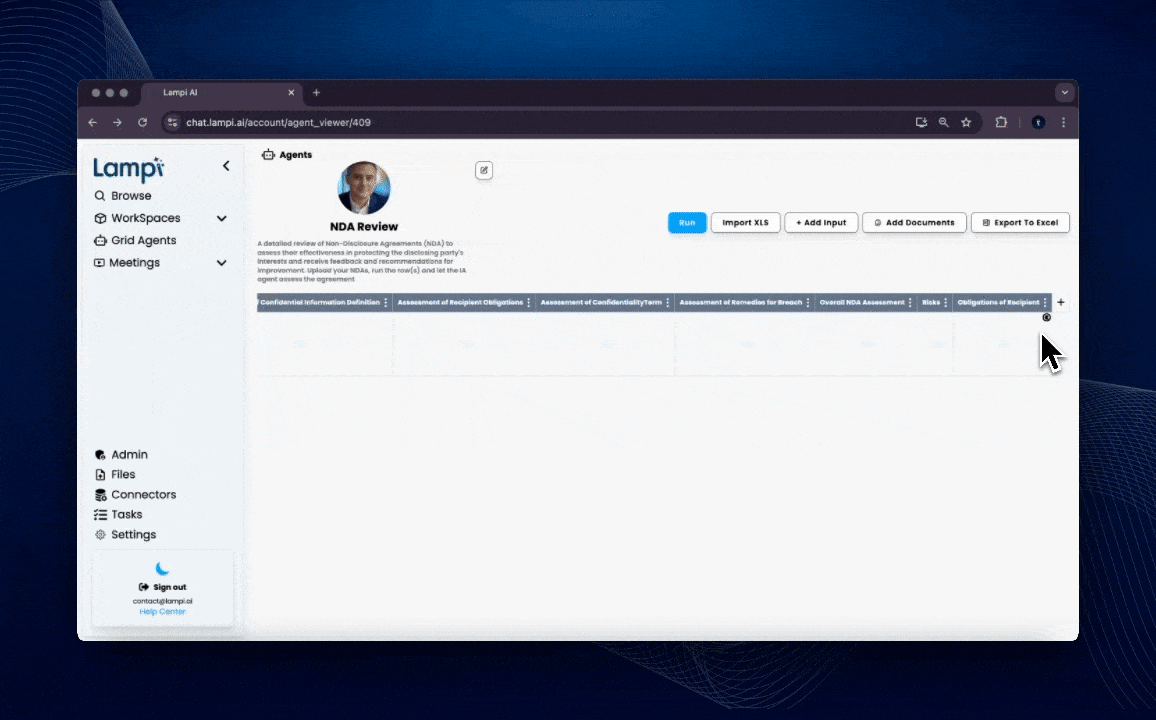This screenshot has width=1156, height=720.
Task: Open Browse in the sidebar
Action: coord(122,196)
